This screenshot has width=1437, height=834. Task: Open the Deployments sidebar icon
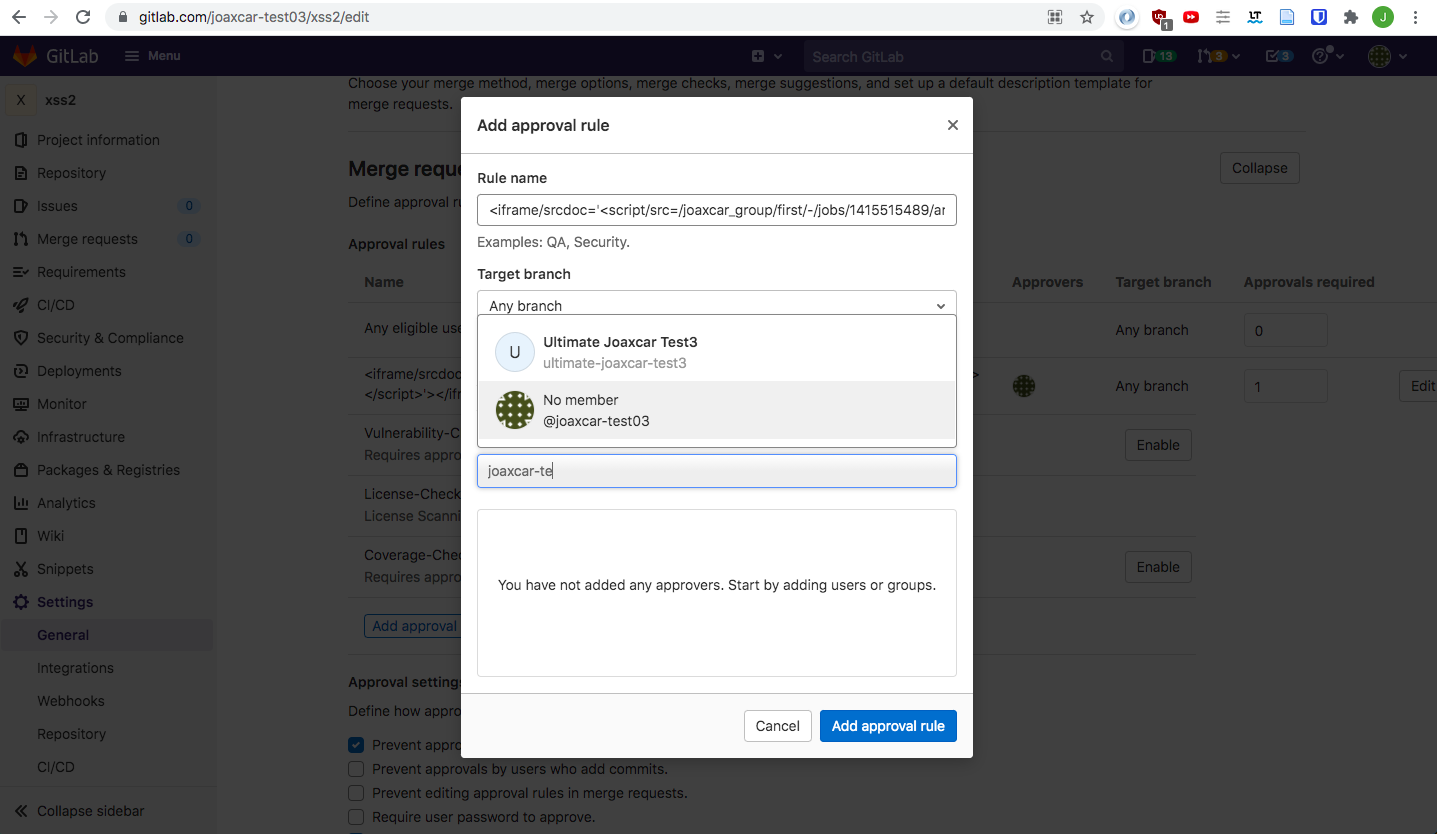coord(20,371)
